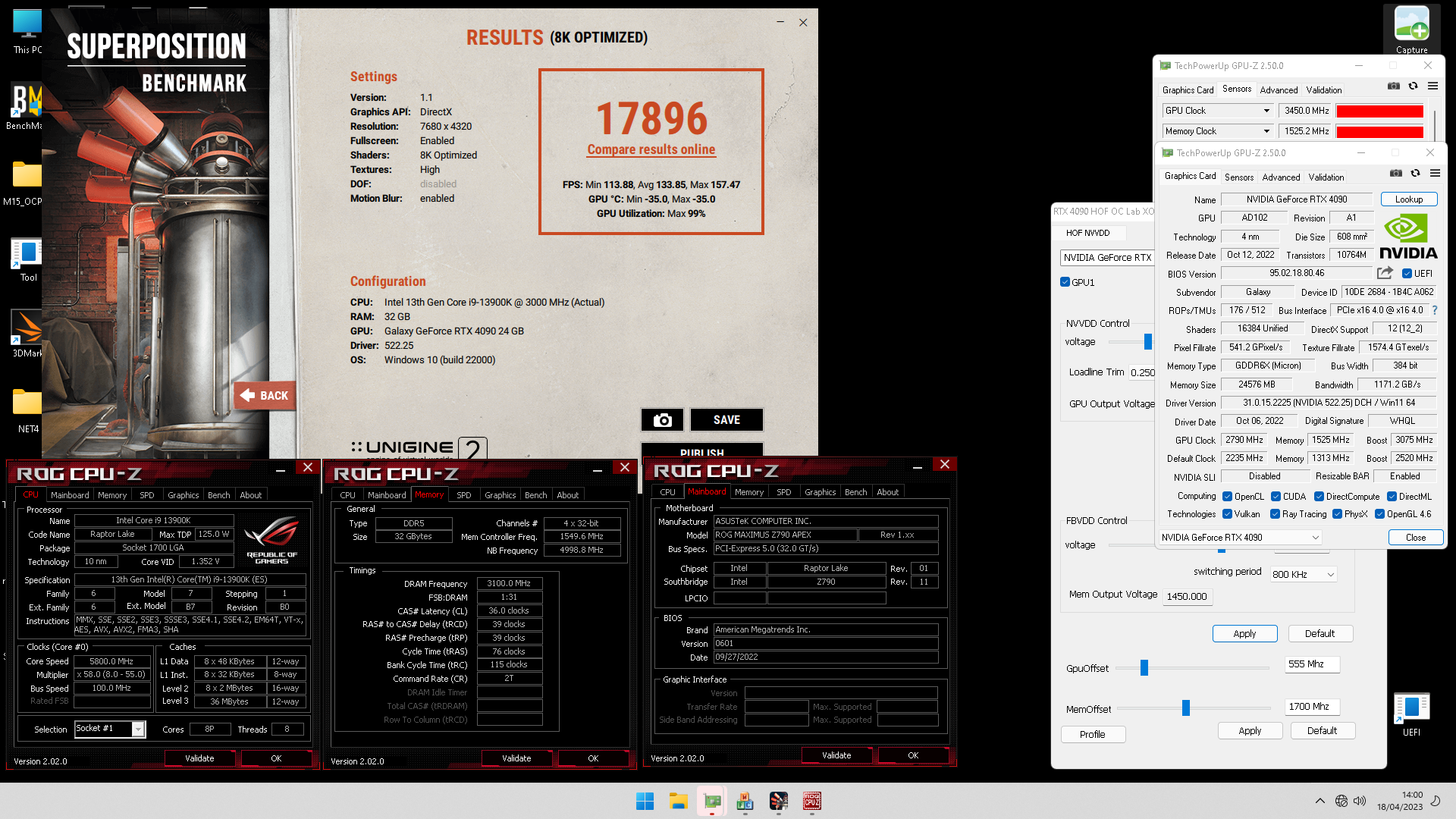Viewport: 1456px width, 819px height.
Task: Show hidden tray icons chevron
Action: coord(1320,801)
